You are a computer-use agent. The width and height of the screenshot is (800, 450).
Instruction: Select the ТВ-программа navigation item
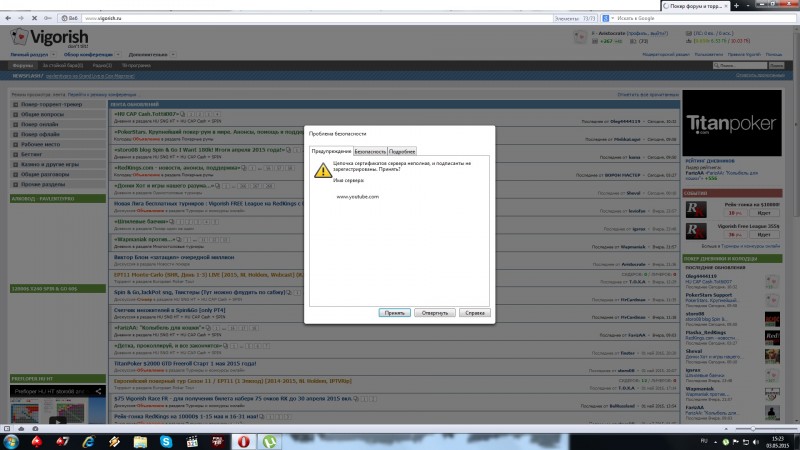click(136, 65)
